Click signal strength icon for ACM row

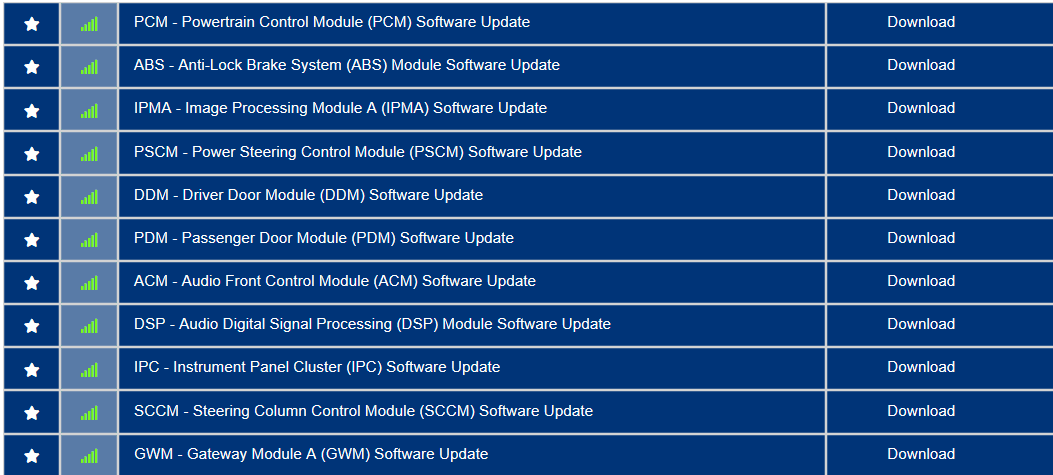point(89,283)
